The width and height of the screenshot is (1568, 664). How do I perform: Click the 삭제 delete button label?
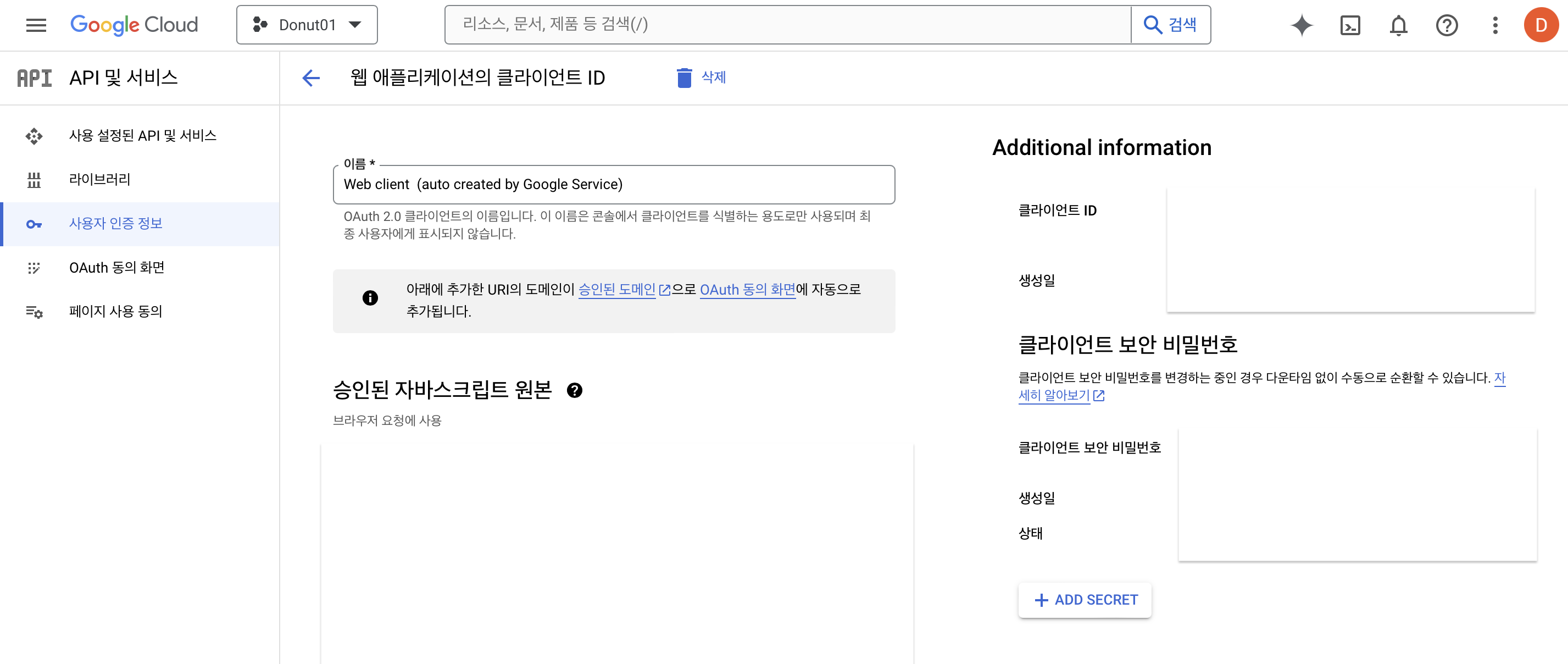coord(713,78)
